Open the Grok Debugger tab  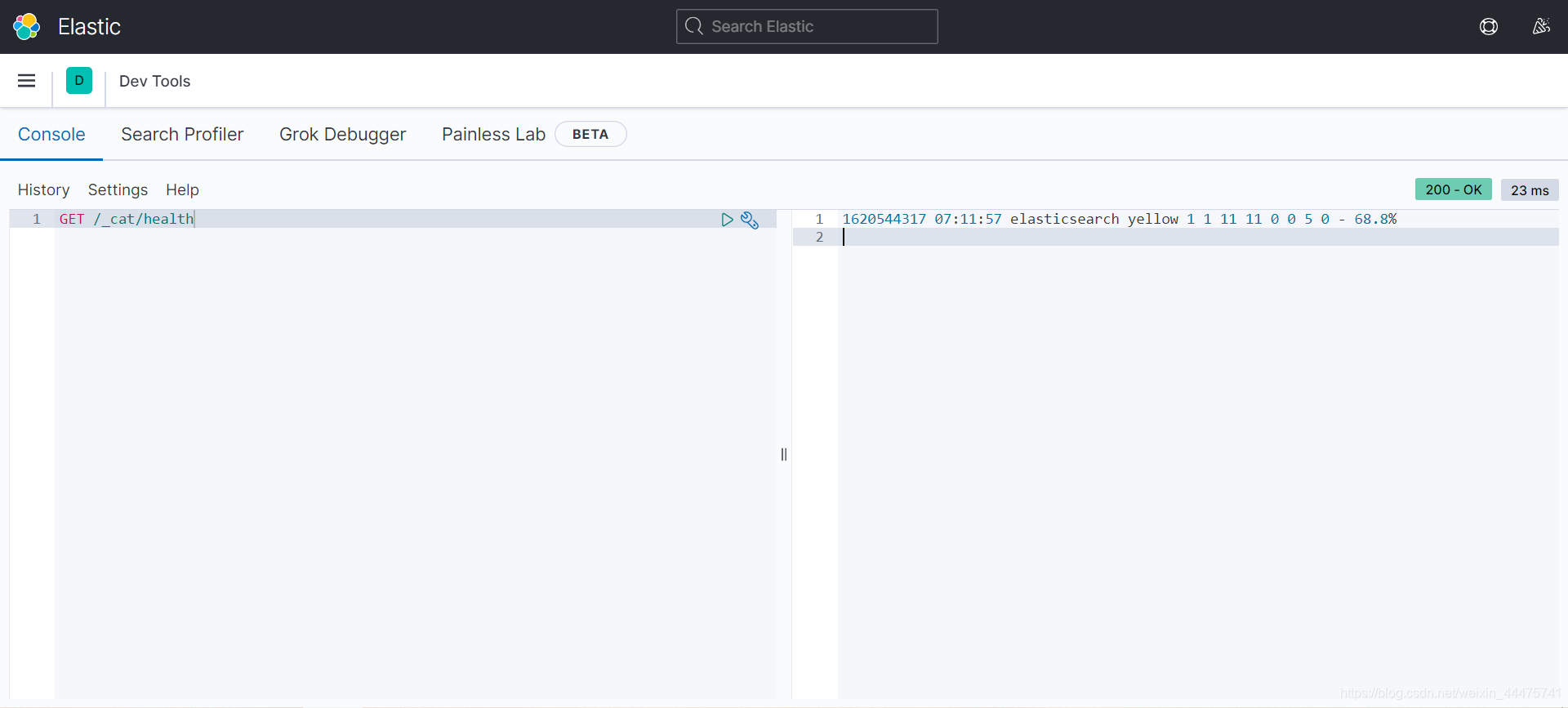(x=342, y=134)
